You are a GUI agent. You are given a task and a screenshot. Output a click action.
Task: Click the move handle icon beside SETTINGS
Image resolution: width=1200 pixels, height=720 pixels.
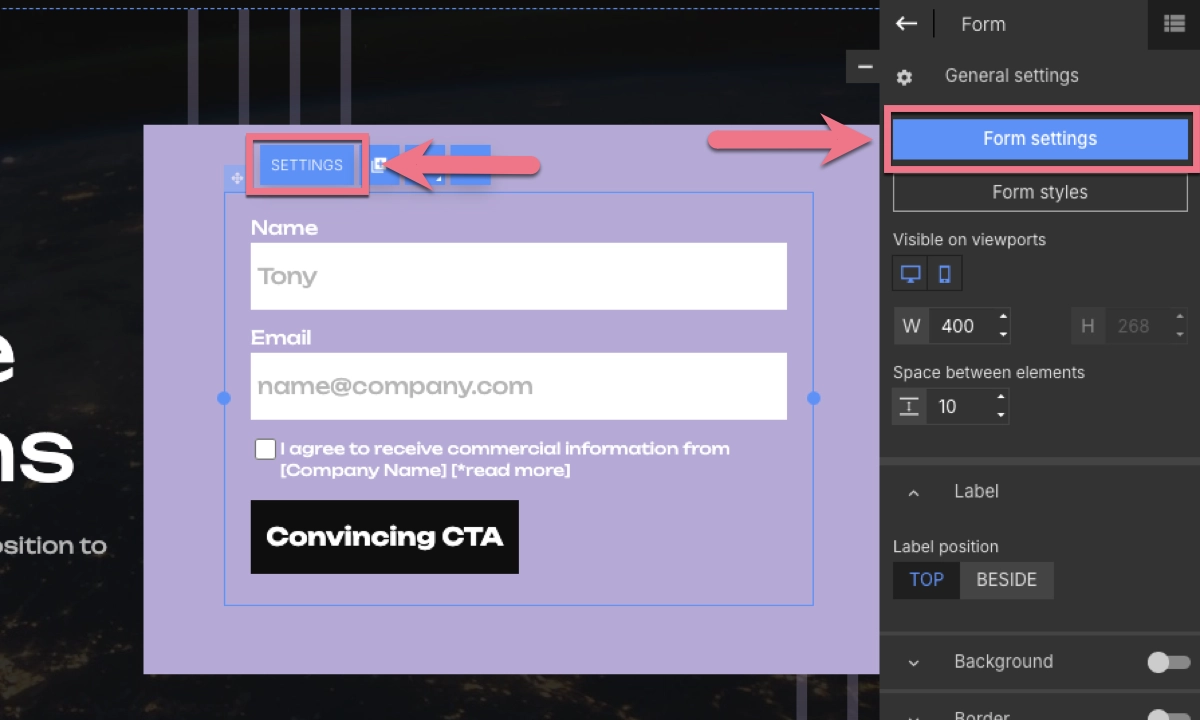point(237,178)
